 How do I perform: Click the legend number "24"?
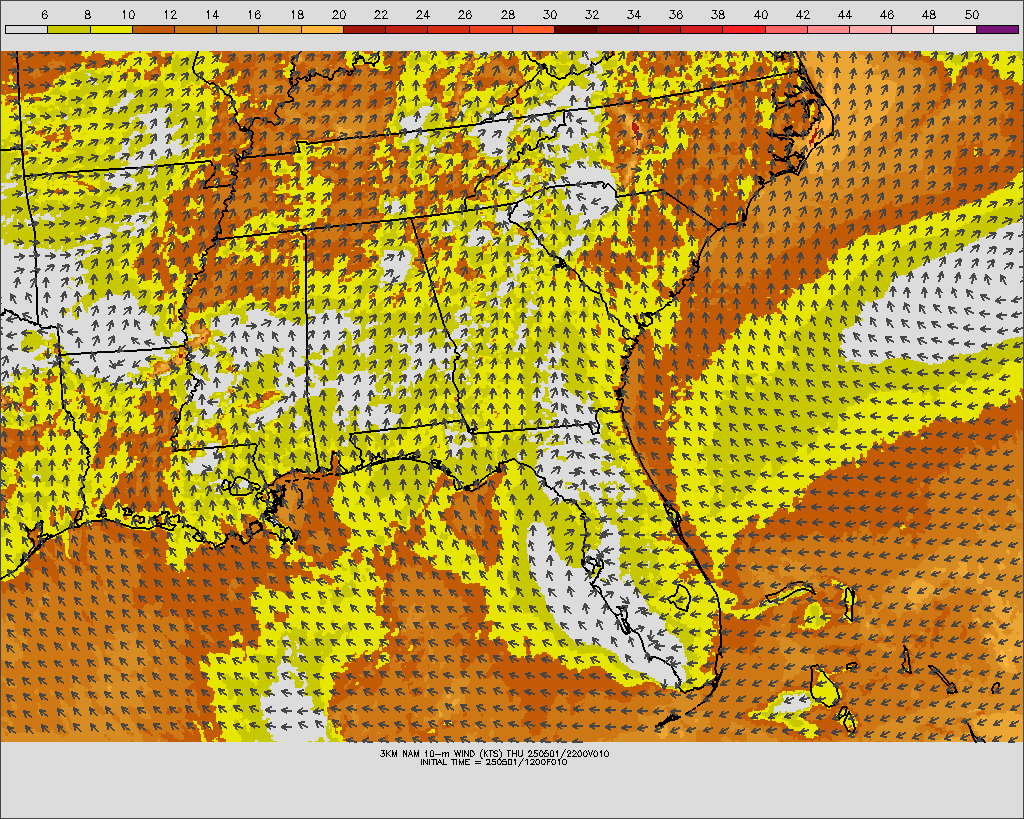(423, 14)
